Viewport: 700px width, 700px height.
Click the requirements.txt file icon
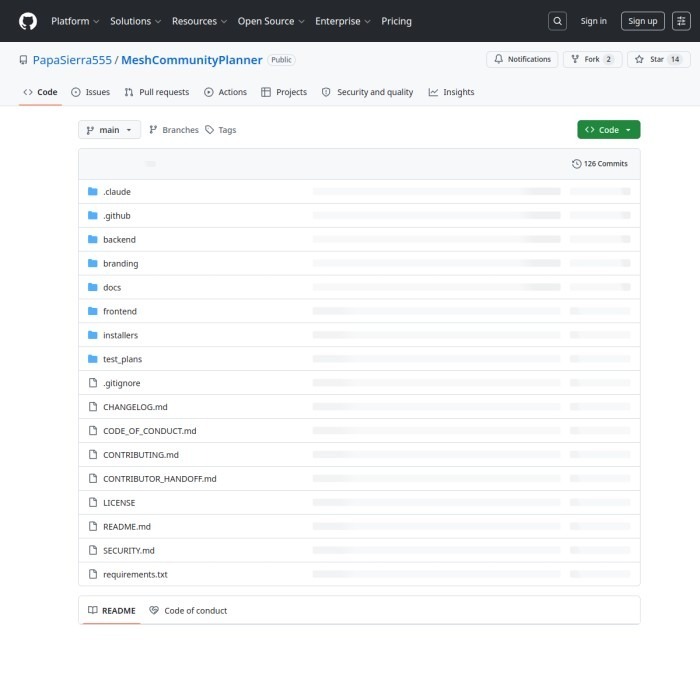click(93, 574)
